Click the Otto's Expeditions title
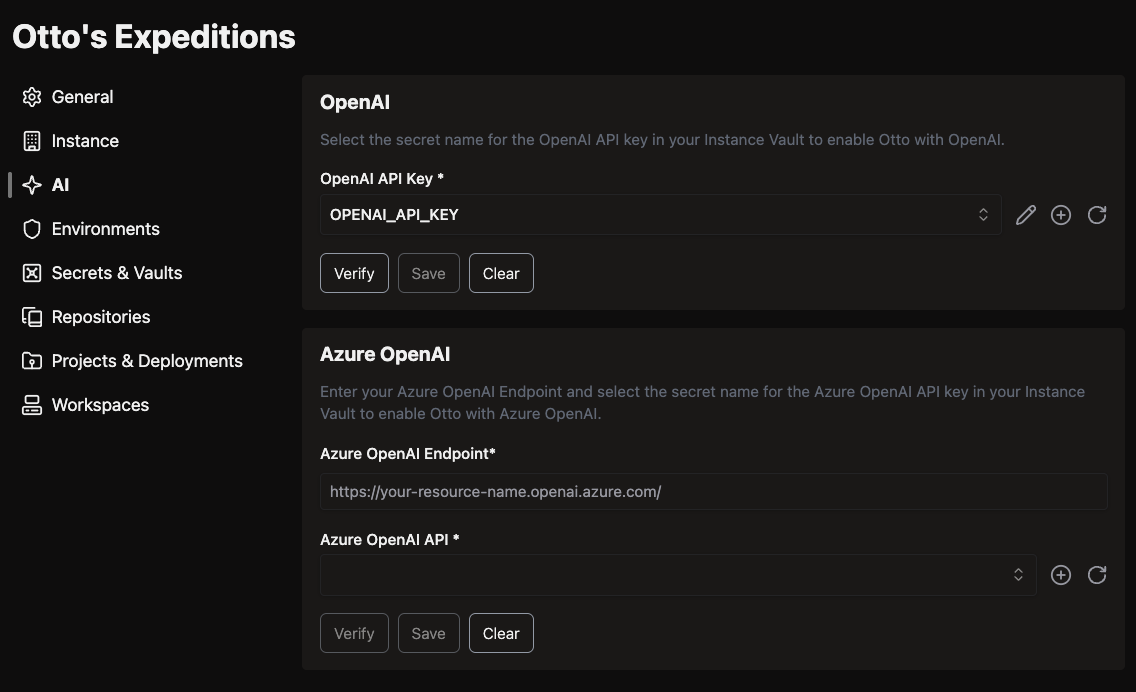The height and width of the screenshot is (692, 1136). coord(154,37)
